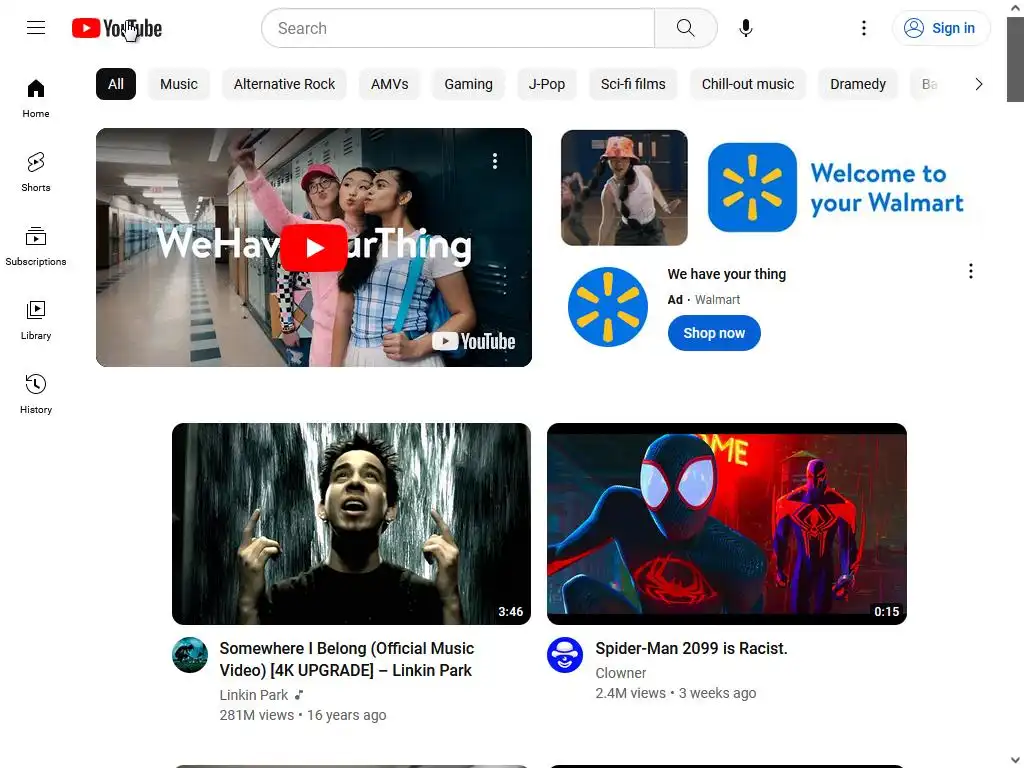Click the search magnifier button
Viewport: 1024px width, 768px height.
[686, 28]
